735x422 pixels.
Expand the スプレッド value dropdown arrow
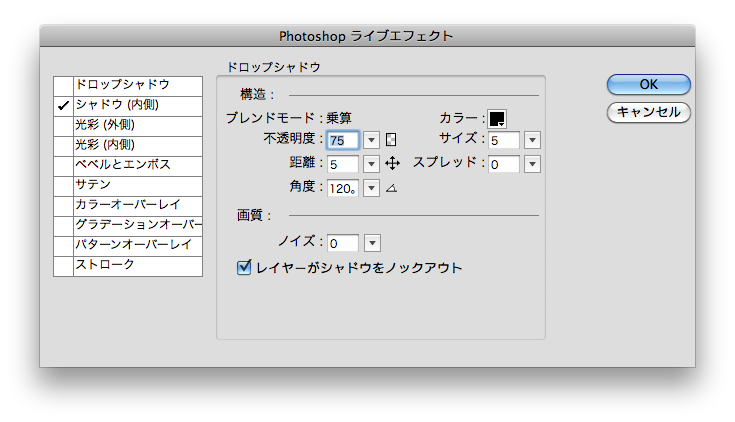click(532, 164)
